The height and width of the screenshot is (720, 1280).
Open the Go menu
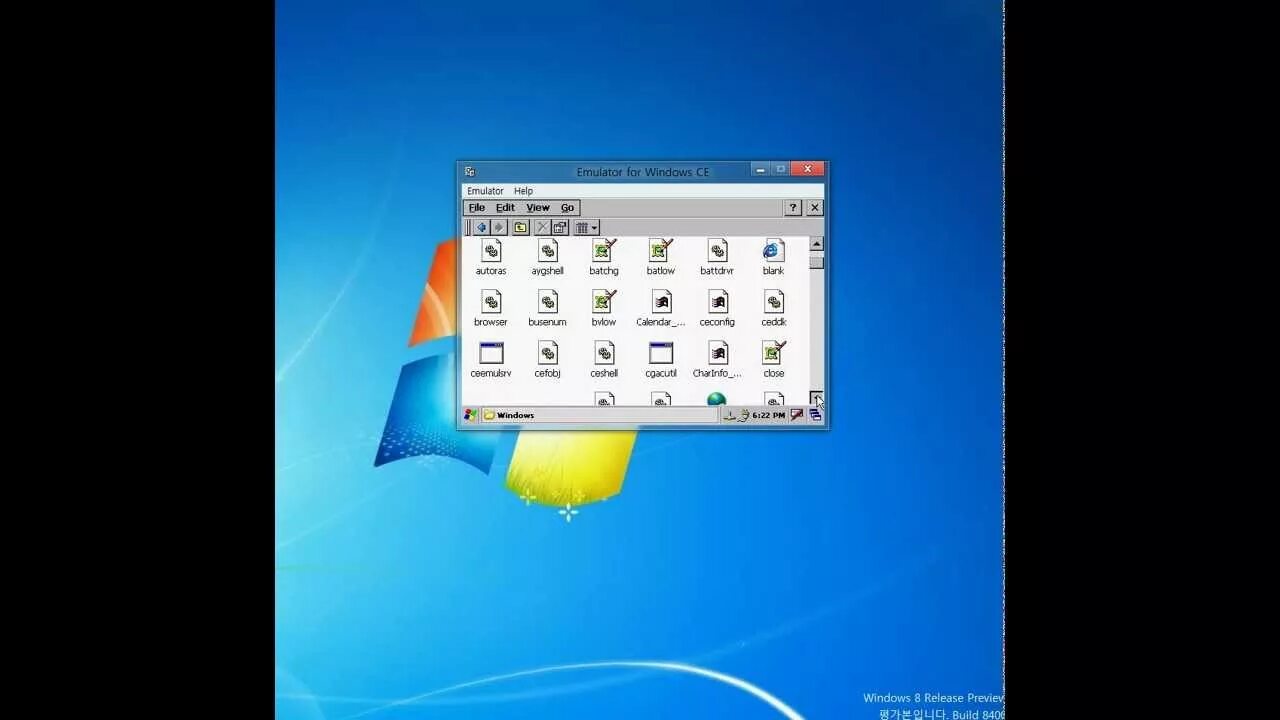pyautogui.click(x=567, y=208)
